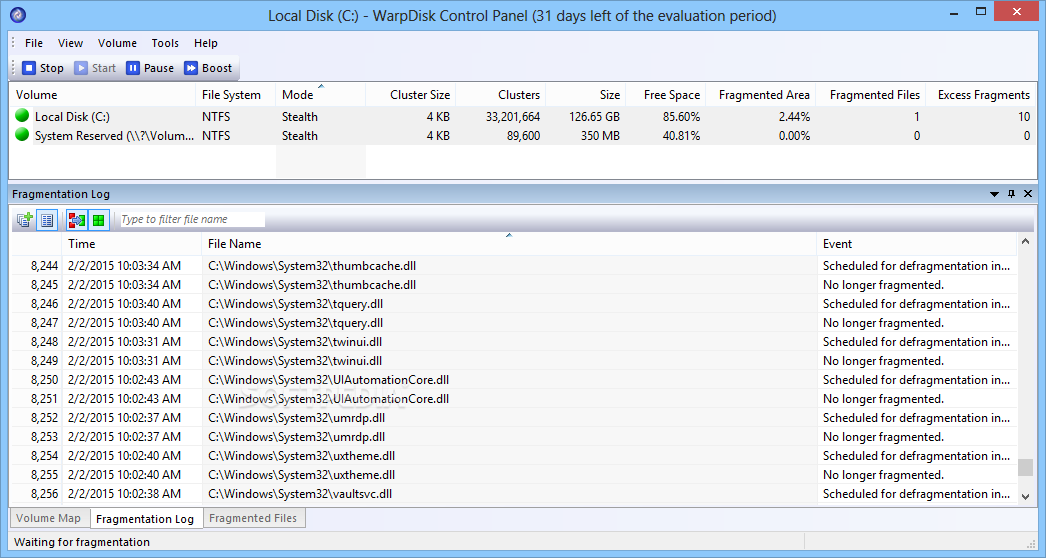Sort the log by Time column header
This screenshot has height=558, width=1046.
click(132, 244)
